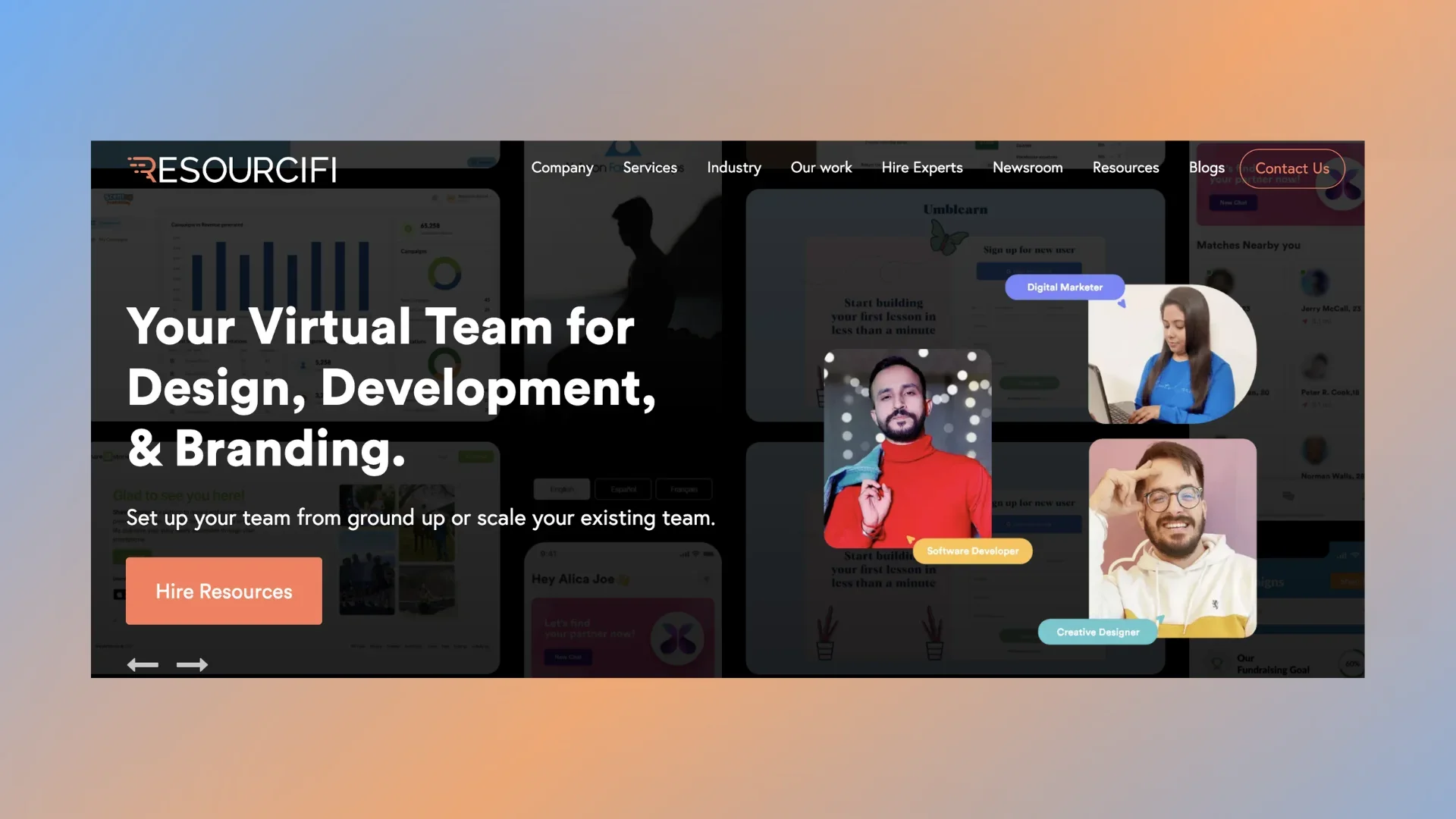Click the woman with laptop photo
The height and width of the screenshot is (819, 1456).
(x=1172, y=354)
